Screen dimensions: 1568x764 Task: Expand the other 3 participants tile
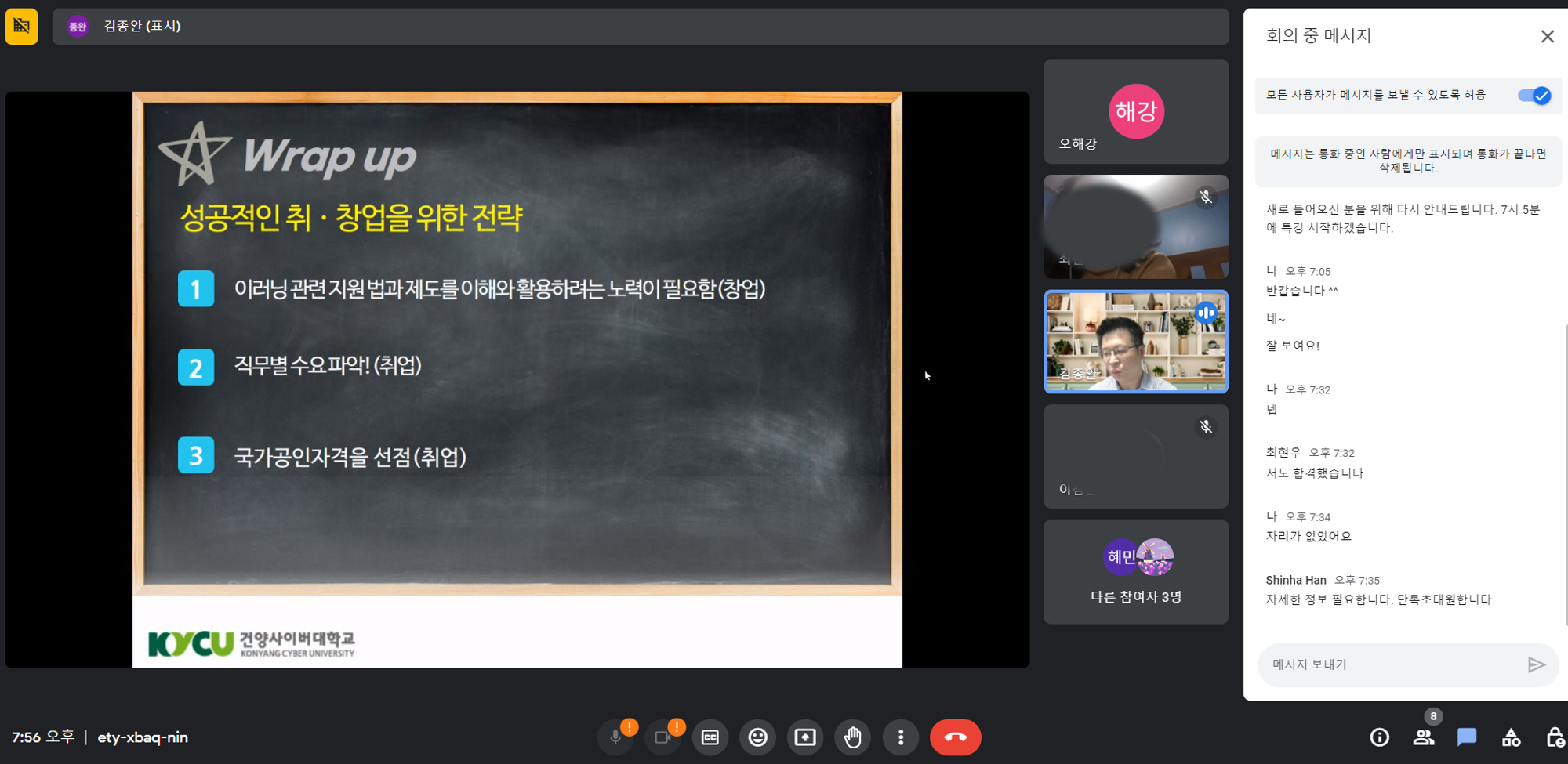coord(1135,572)
